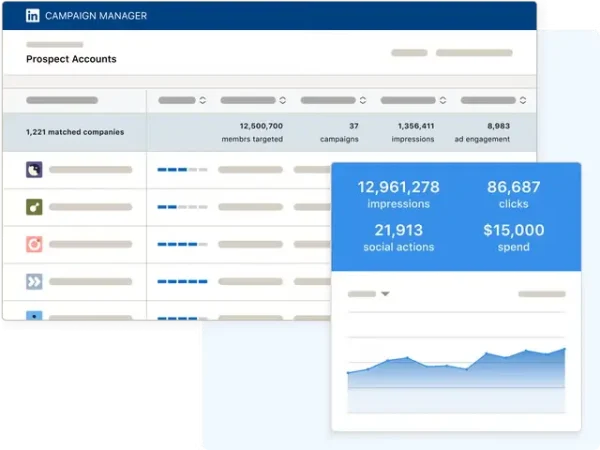The height and width of the screenshot is (450, 600).
Task: Click the five-bar engagement level indicator
Action: point(183,282)
